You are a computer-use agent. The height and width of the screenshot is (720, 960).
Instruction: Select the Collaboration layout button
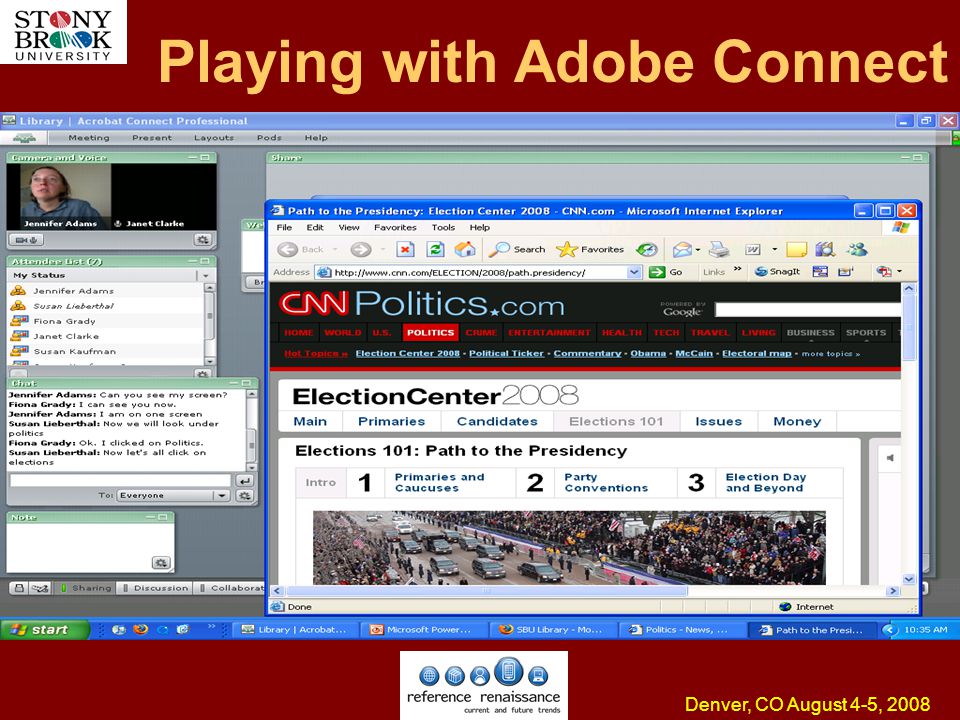click(x=231, y=588)
